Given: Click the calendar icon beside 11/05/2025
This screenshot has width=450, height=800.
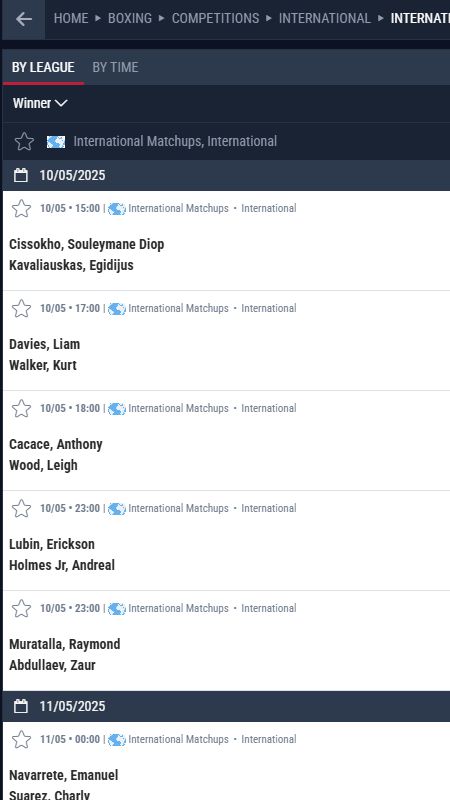Looking at the screenshot, I should point(20,707).
